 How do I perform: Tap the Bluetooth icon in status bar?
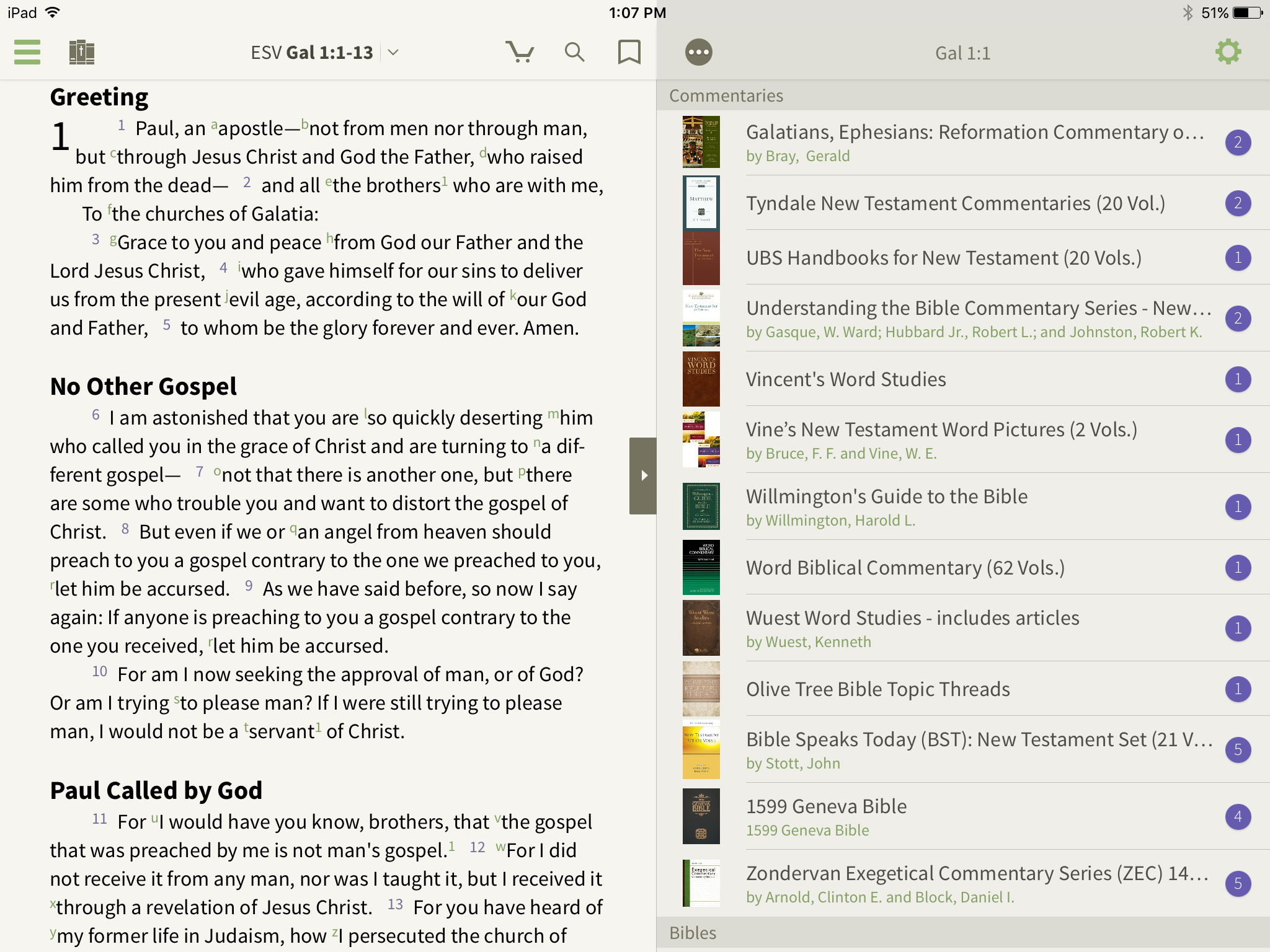(1188, 12)
